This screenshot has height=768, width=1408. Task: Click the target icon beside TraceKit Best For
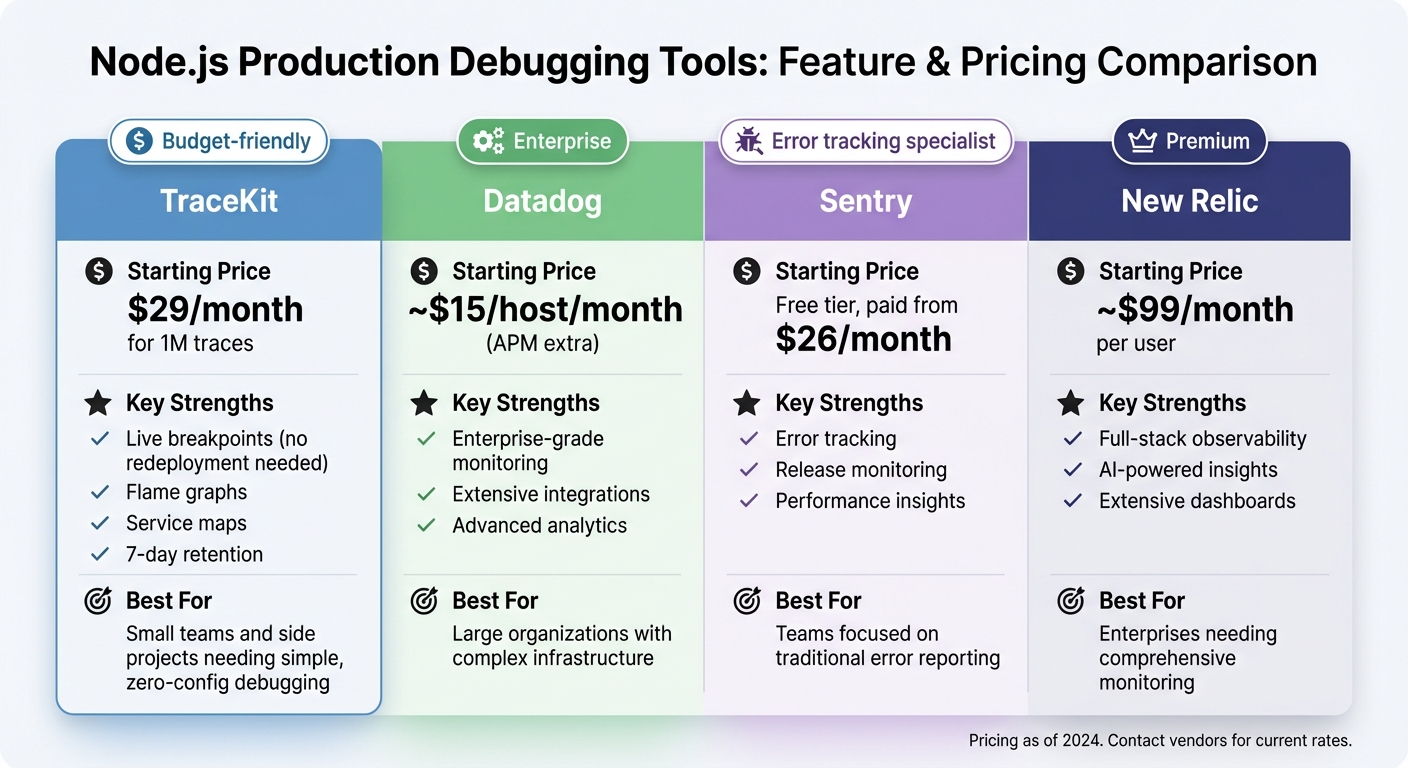click(98, 601)
